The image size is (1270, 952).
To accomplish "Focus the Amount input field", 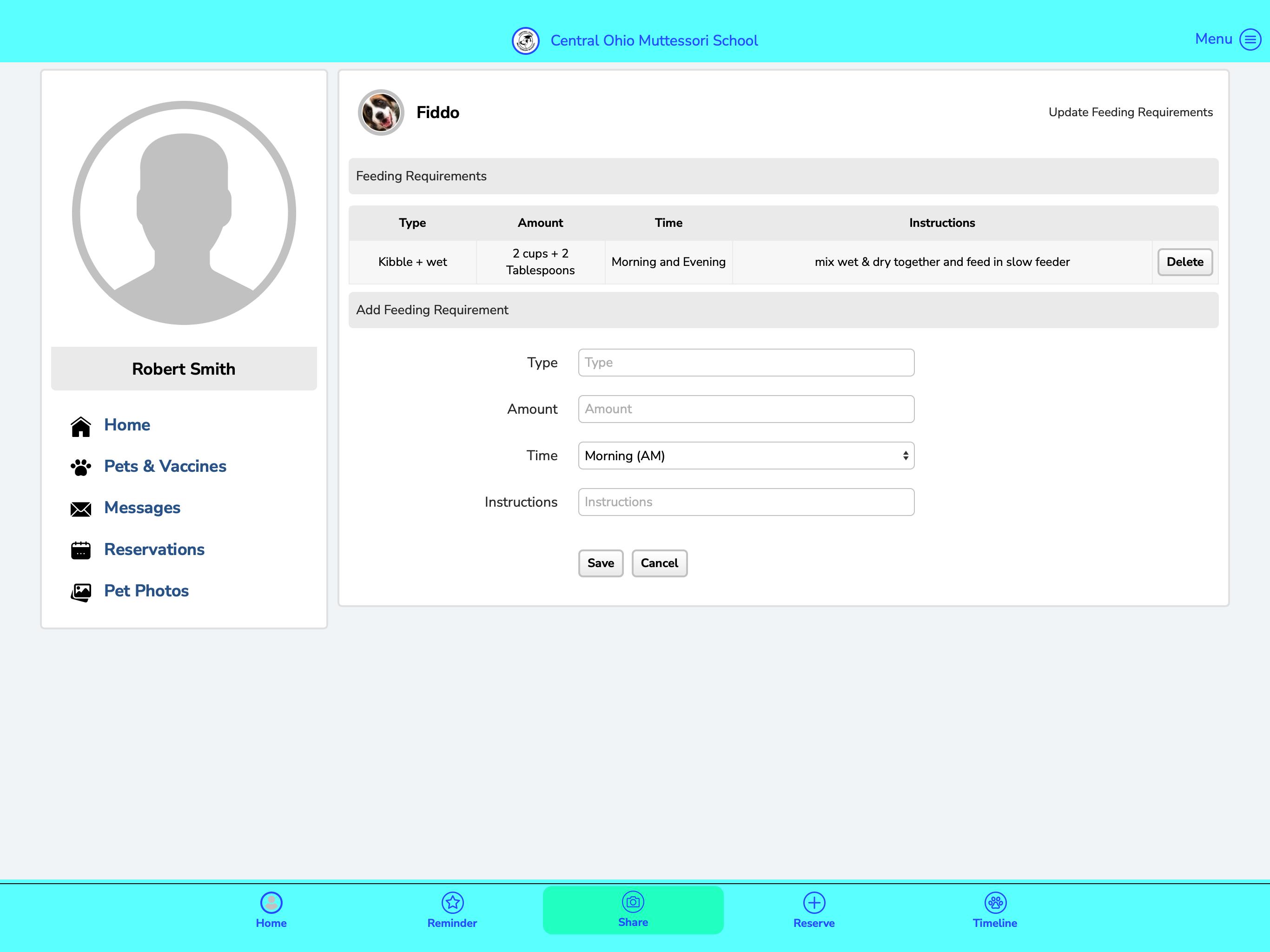I will [746, 409].
